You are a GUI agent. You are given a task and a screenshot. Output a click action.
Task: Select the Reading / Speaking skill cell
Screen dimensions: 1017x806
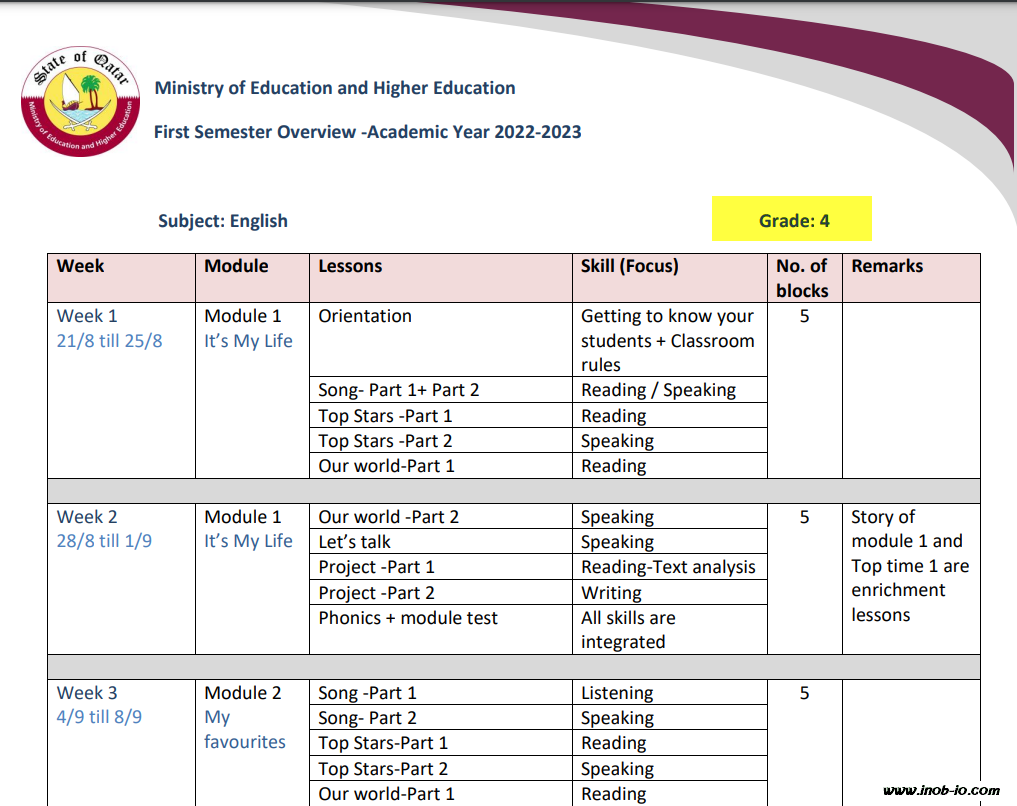point(658,390)
